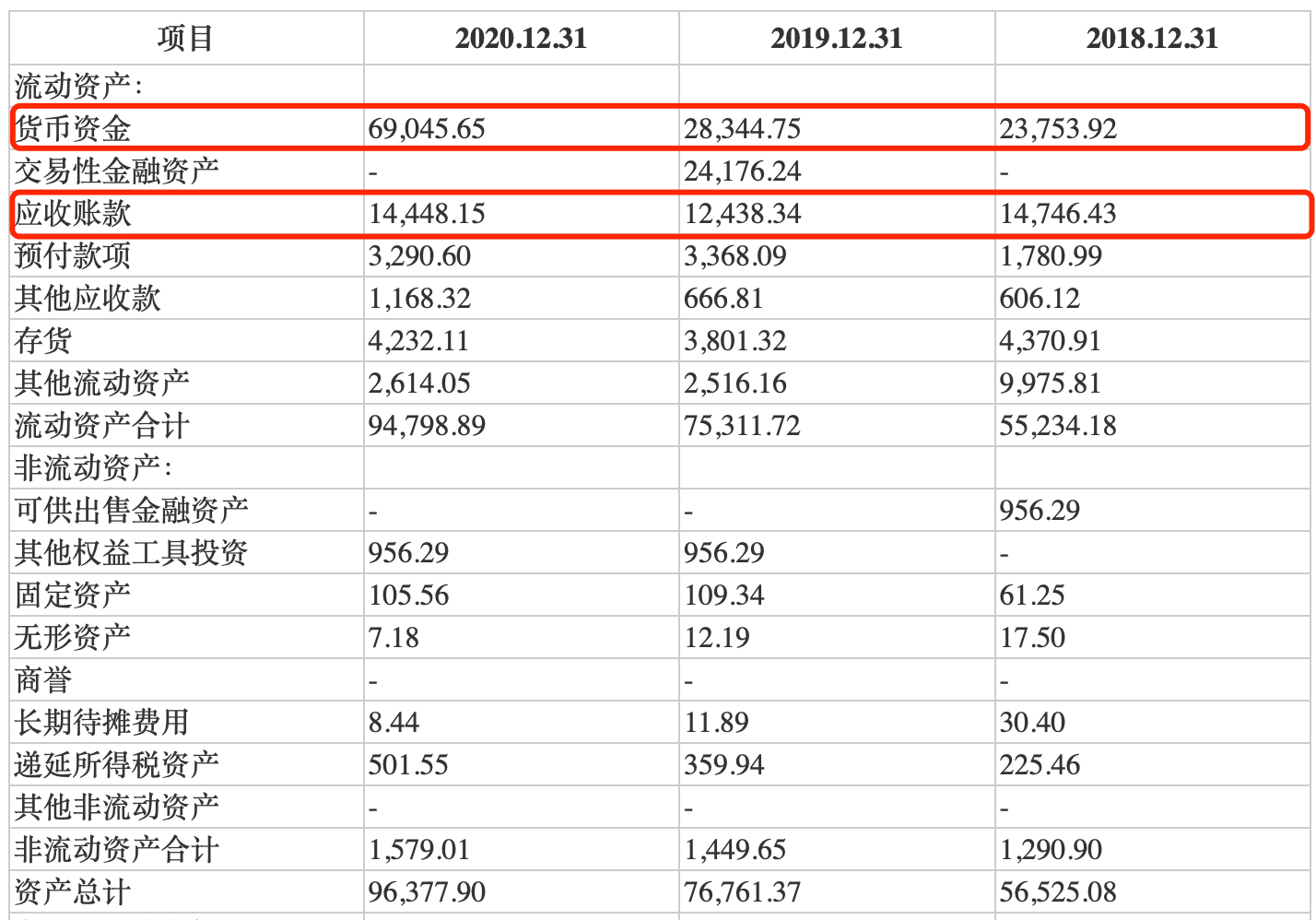Select the value 1,780.99
This screenshot has height=920, width=1316.
pyautogui.click(x=1051, y=255)
